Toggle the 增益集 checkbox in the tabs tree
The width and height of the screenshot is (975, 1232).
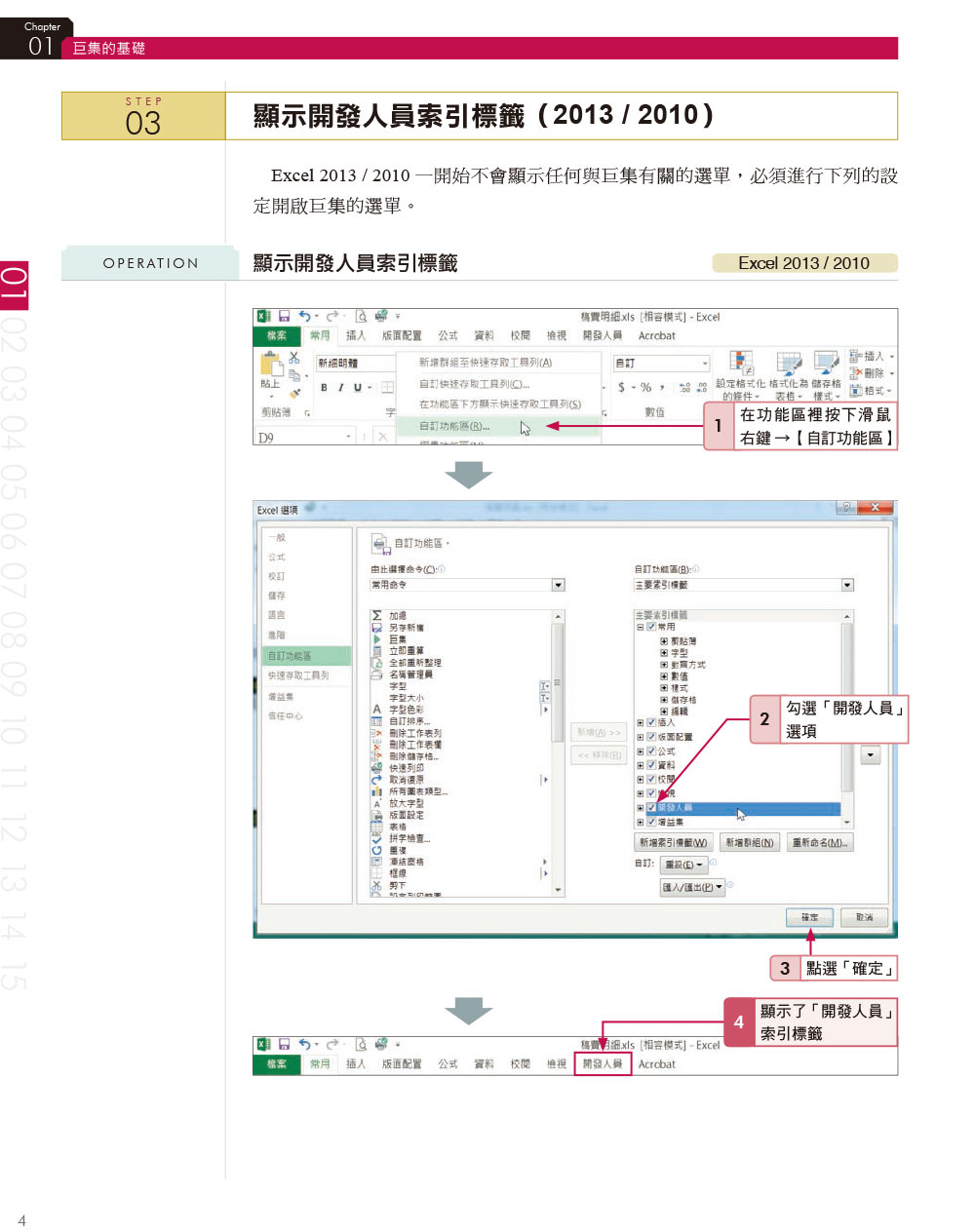pyautogui.click(x=652, y=822)
